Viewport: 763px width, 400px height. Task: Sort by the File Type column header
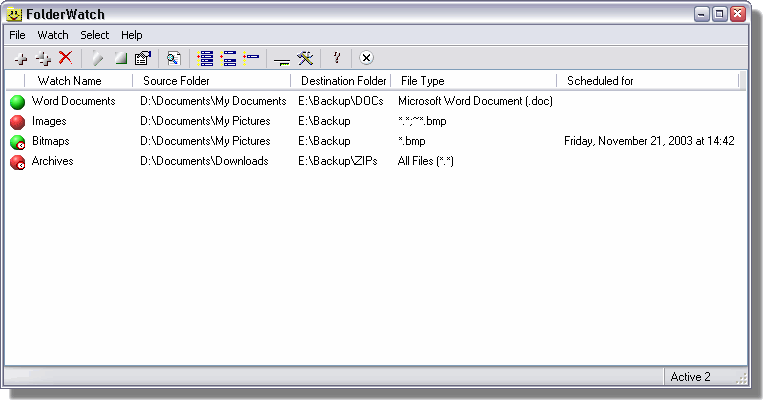(x=422, y=81)
